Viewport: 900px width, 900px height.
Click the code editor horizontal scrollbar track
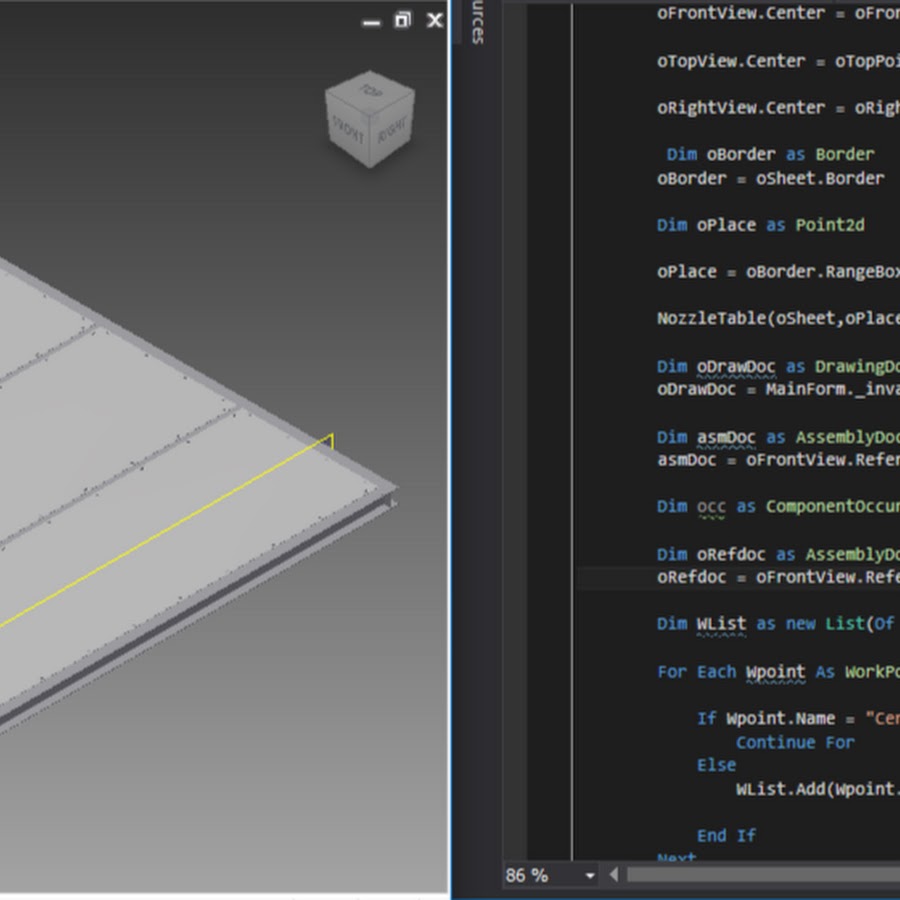pyautogui.click(x=763, y=875)
